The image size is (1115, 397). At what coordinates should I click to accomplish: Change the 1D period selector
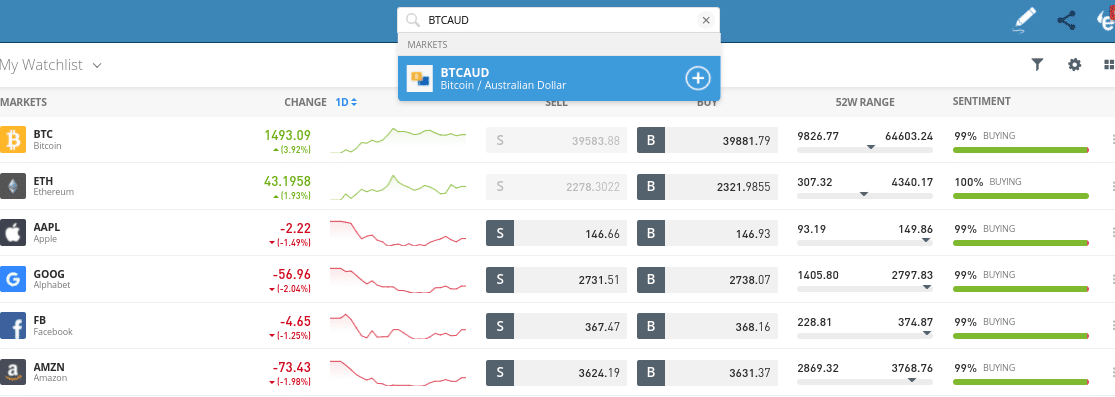[346, 102]
